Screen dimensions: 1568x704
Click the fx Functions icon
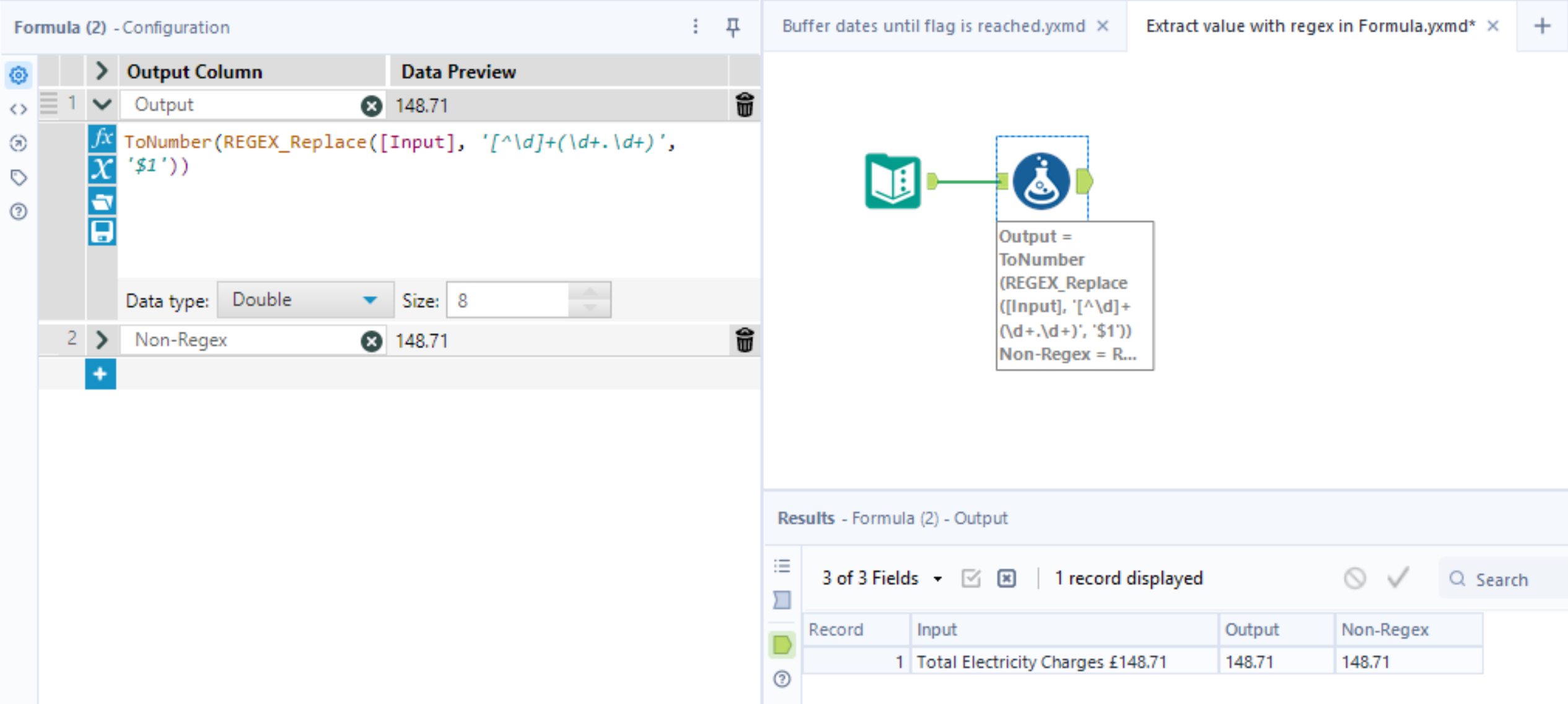(x=102, y=139)
